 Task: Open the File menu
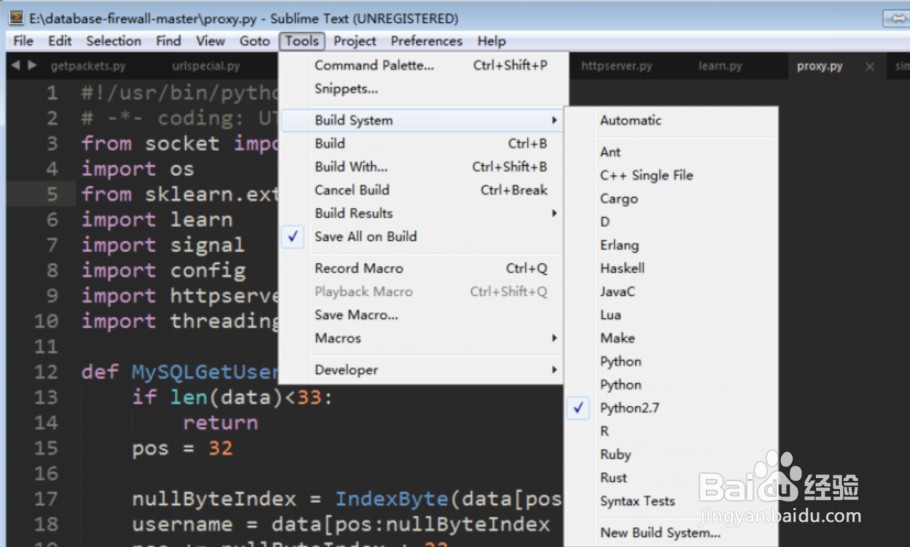pos(23,41)
